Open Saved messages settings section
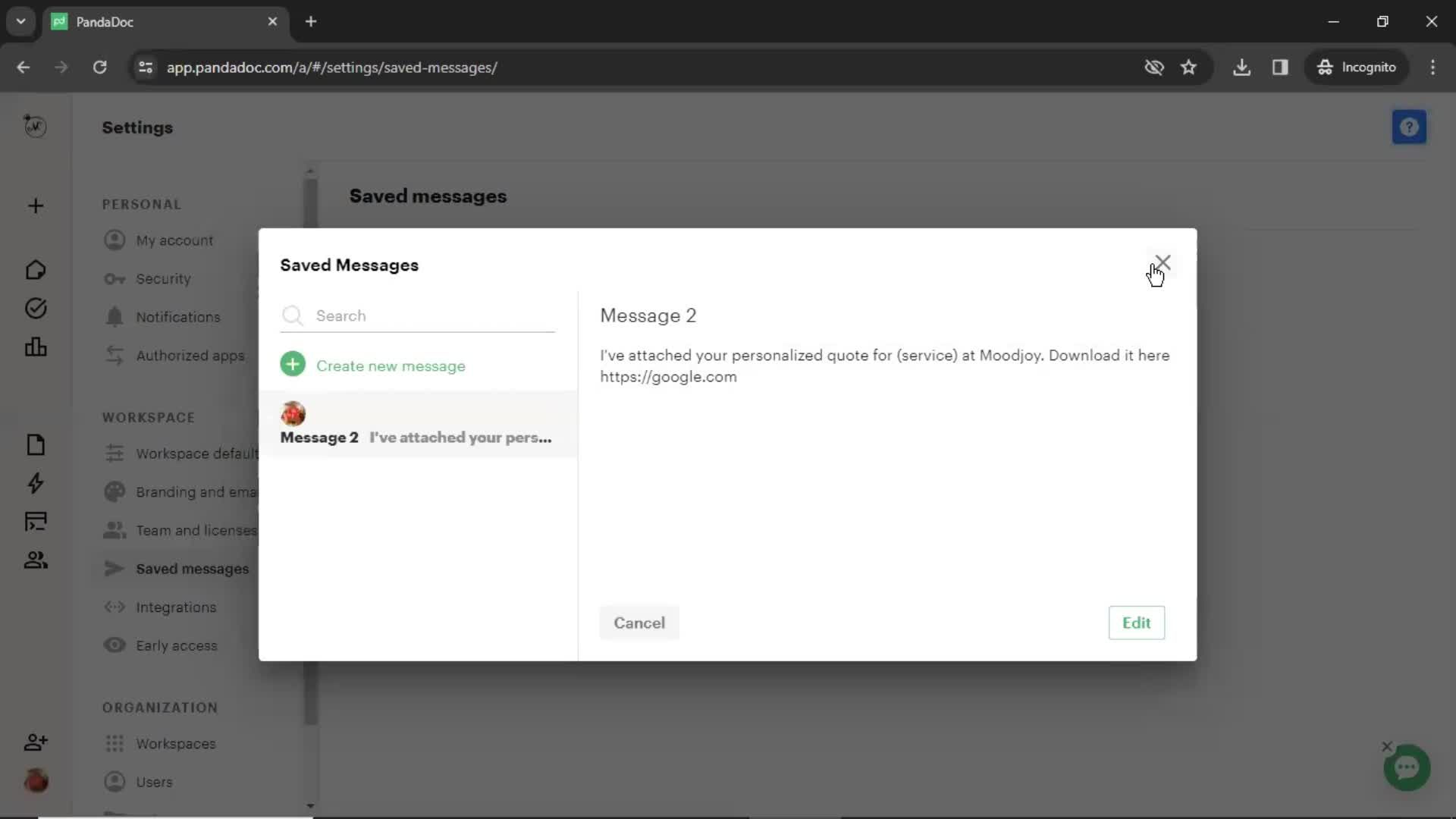This screenshot has width=1456, height=819. pyautogui.click(x=192, y=568)
